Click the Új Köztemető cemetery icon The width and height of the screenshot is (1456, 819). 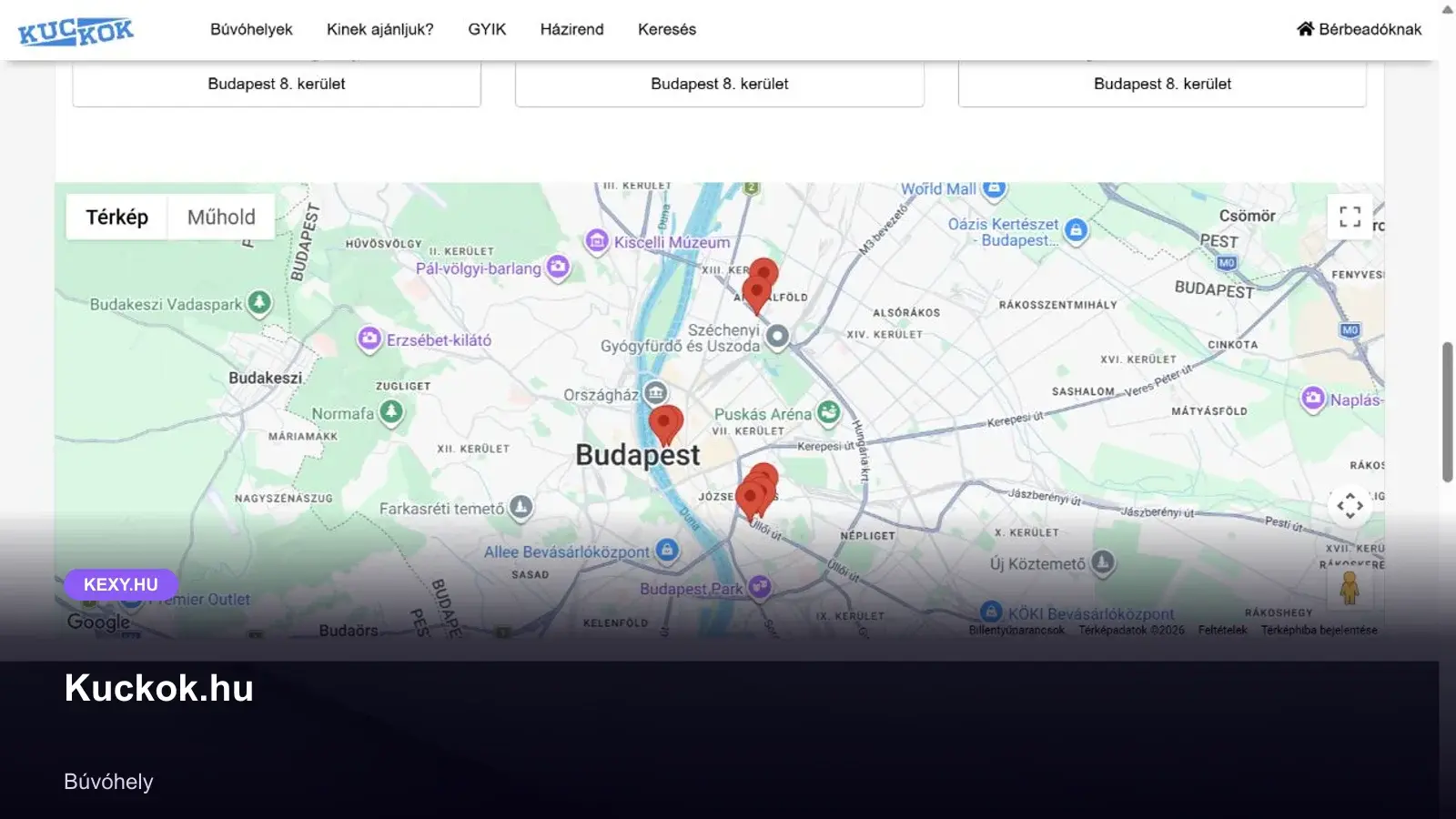coord(1102,562)
